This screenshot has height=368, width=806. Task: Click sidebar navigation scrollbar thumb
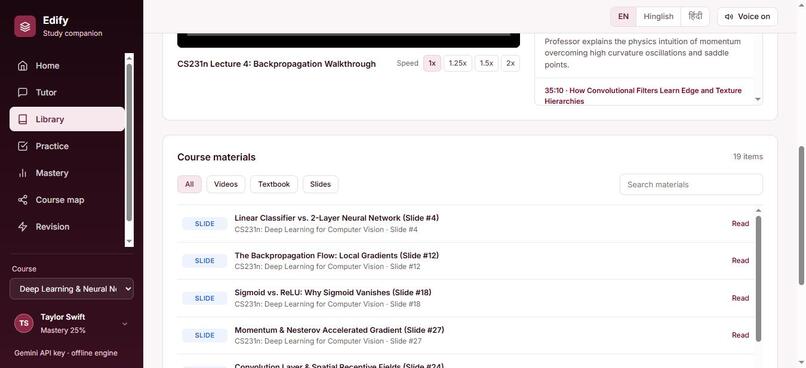129,142
